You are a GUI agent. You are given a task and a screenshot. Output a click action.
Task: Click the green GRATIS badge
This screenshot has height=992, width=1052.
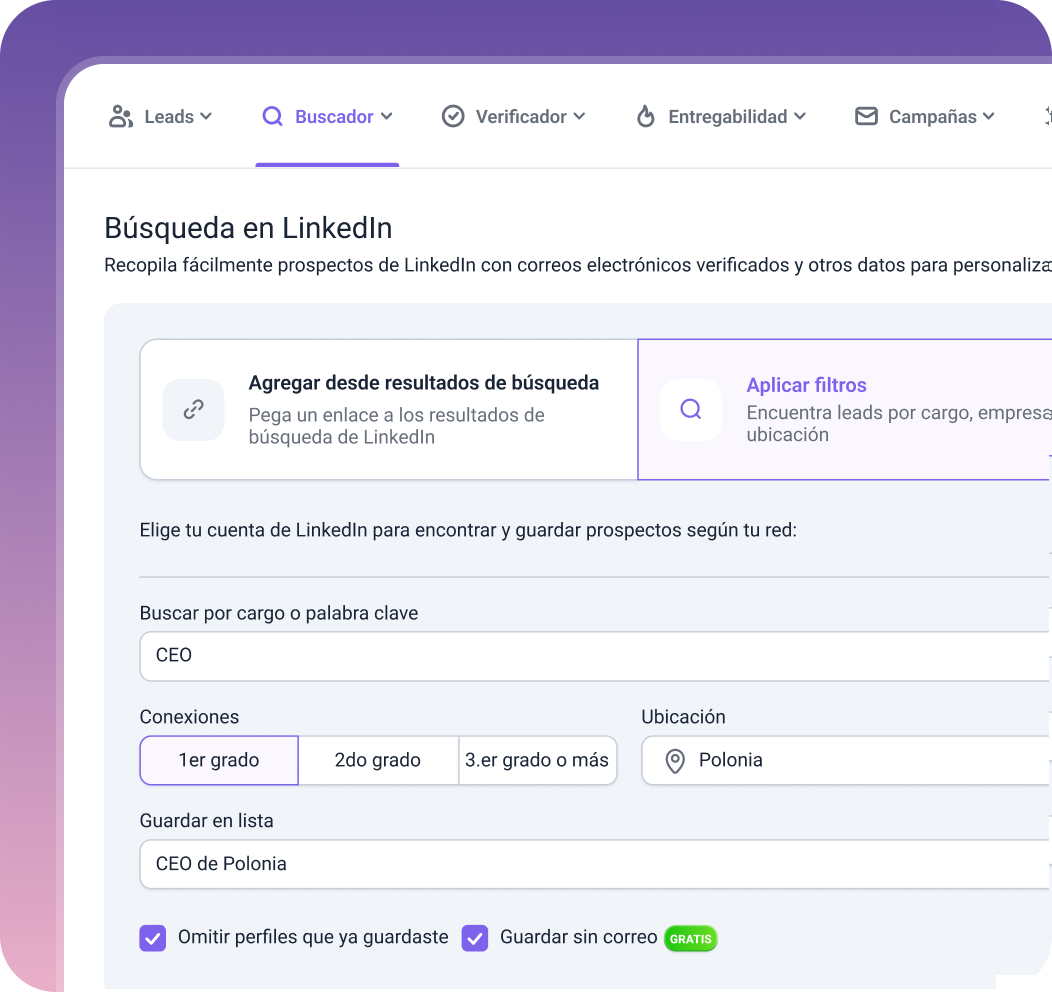690,938
